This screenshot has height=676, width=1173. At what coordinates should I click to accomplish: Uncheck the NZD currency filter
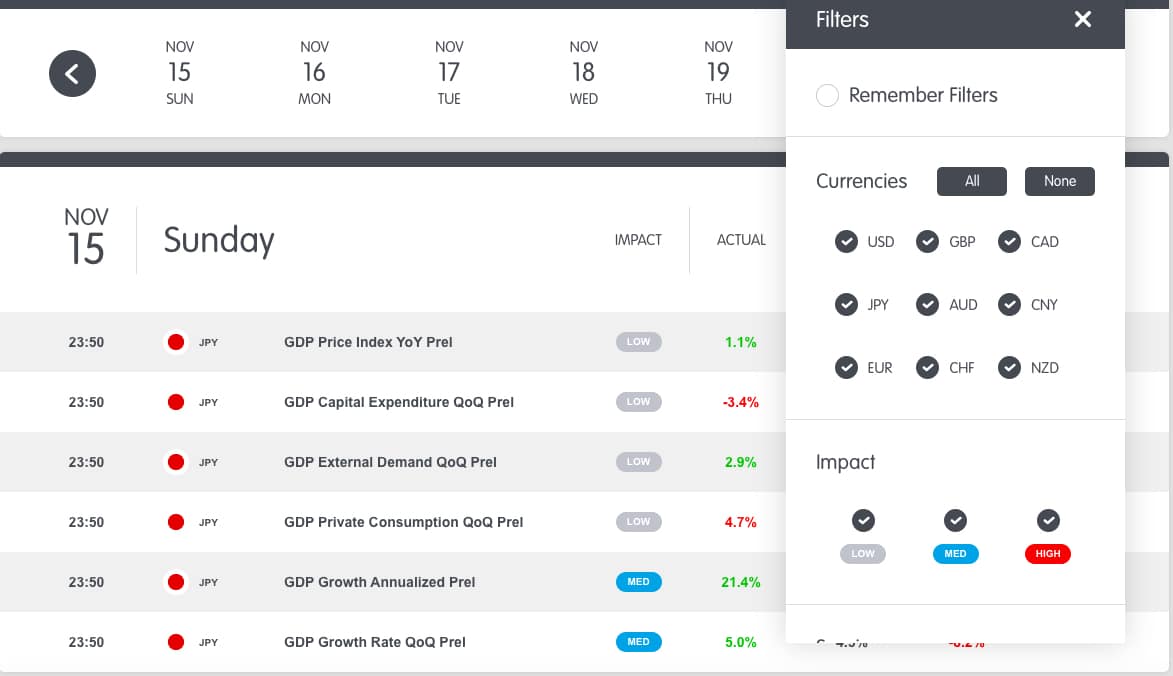(1010, 368)
